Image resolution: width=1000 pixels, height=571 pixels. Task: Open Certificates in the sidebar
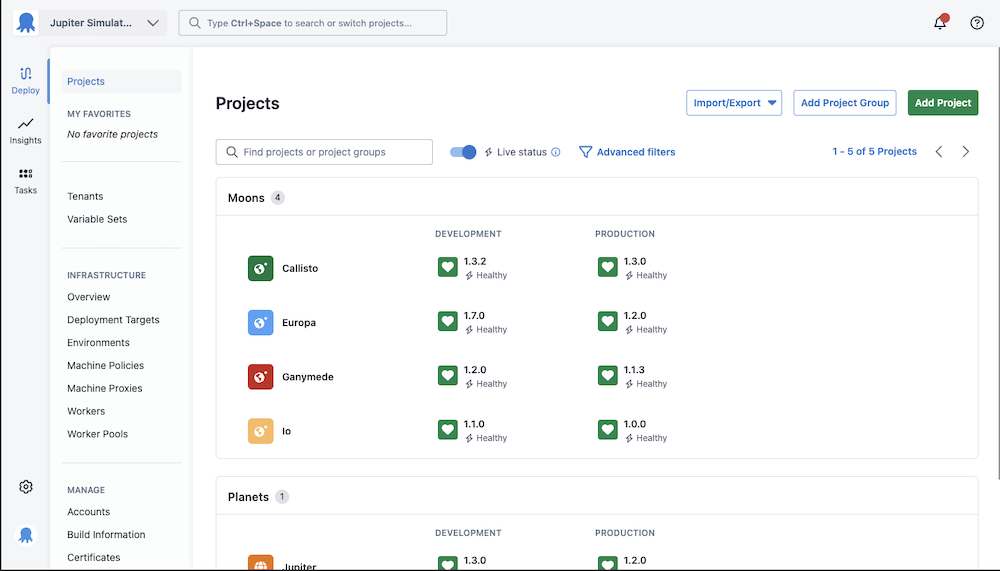pyautogui.click(x=93, y=558)
